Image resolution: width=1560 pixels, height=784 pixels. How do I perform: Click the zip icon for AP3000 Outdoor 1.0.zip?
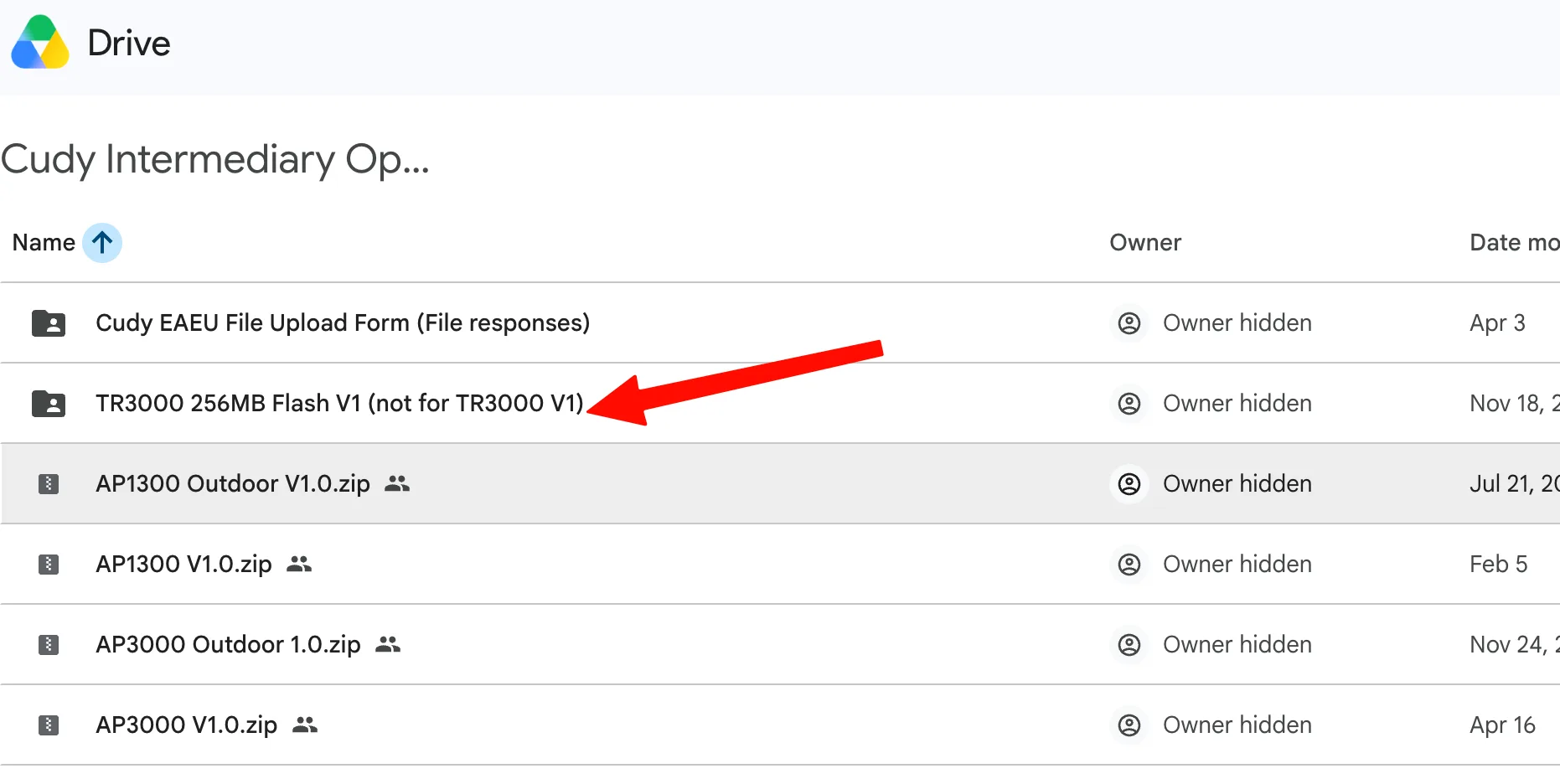pos(49,645)
